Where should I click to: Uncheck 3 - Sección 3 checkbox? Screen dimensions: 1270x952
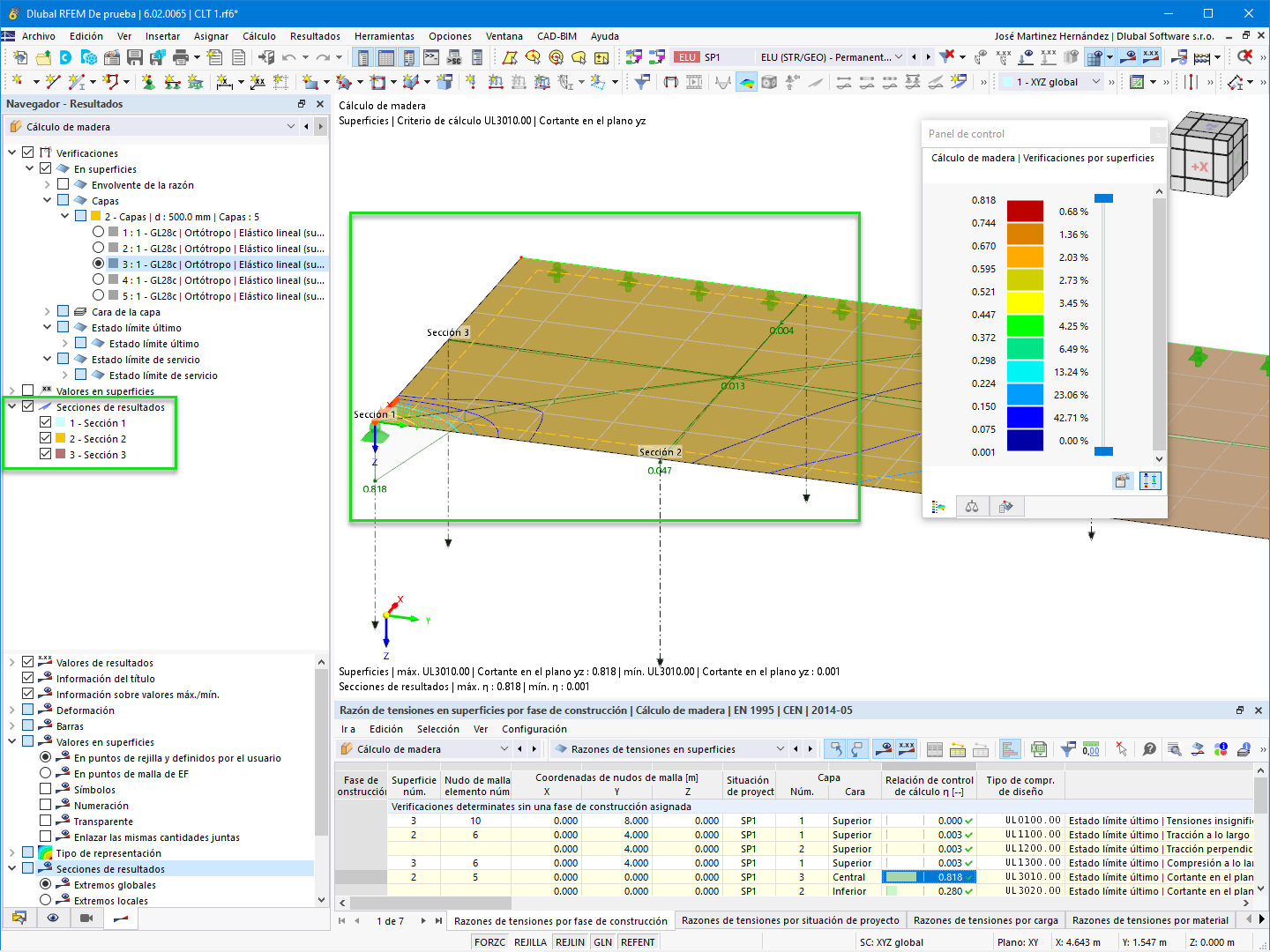[46, 454]
